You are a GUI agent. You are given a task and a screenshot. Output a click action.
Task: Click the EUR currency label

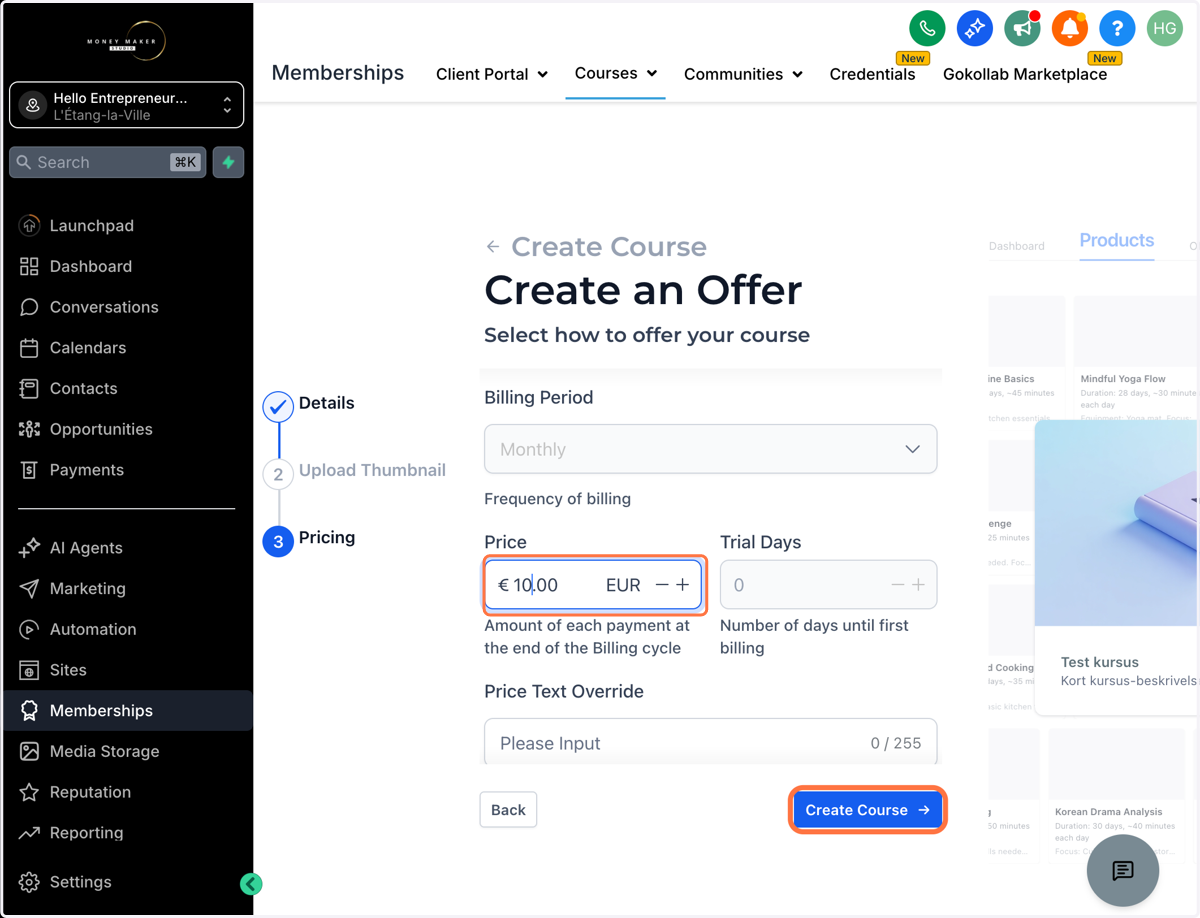pyautogui.click(x=623, y=585)
